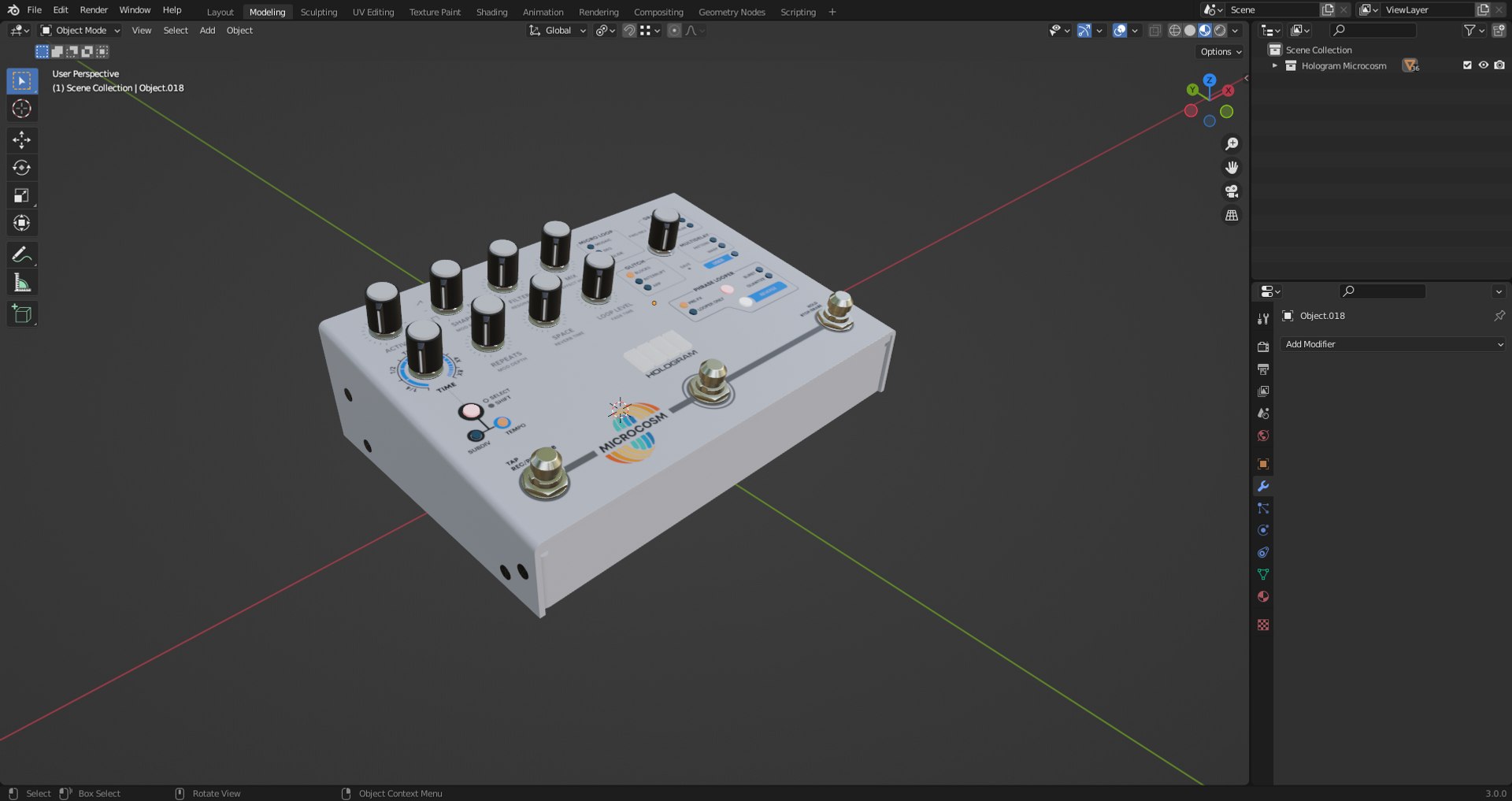Pick the Annotate pencil tool

pyautogui.click(x=22, y=254)
